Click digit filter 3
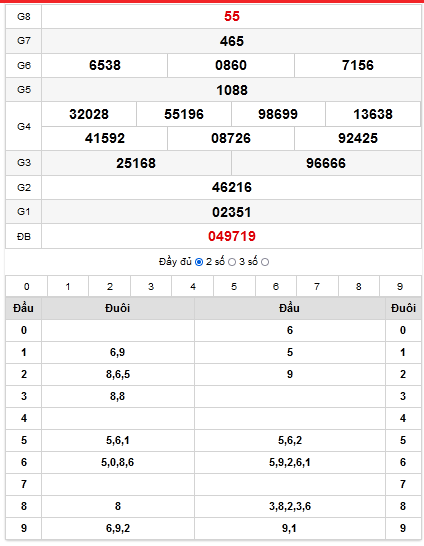 [x=151, y=287]
